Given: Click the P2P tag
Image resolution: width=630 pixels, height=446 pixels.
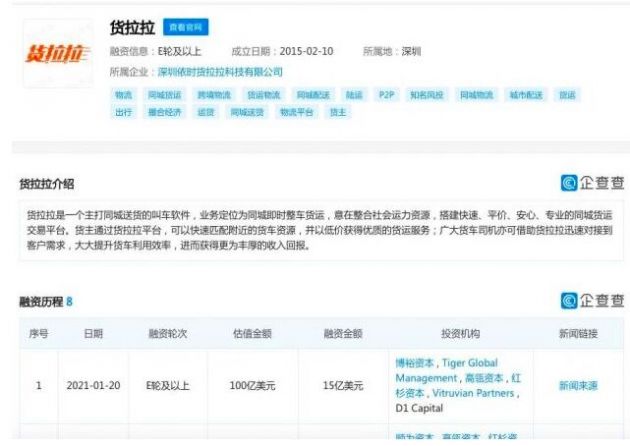Looking at the screenshot, I should [x=386, y=95].
